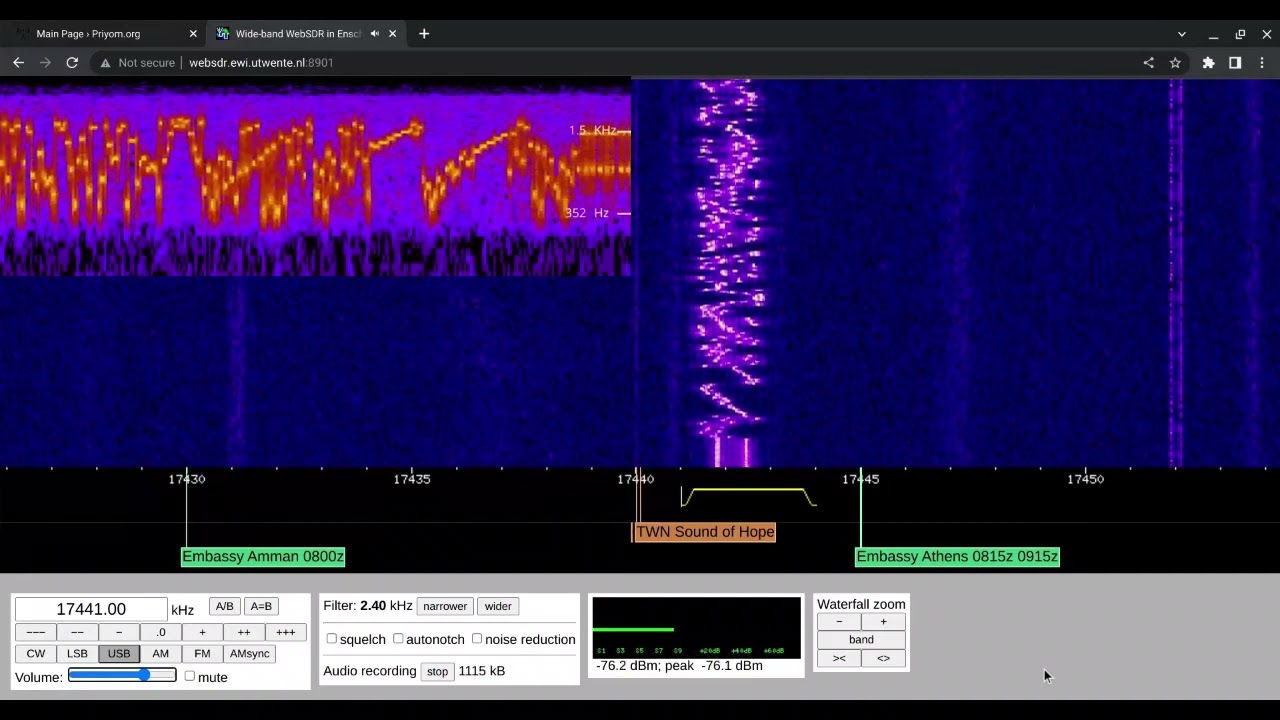The image size is (1280, 720).
Task: Select AM mode
Action: (160, 653)
